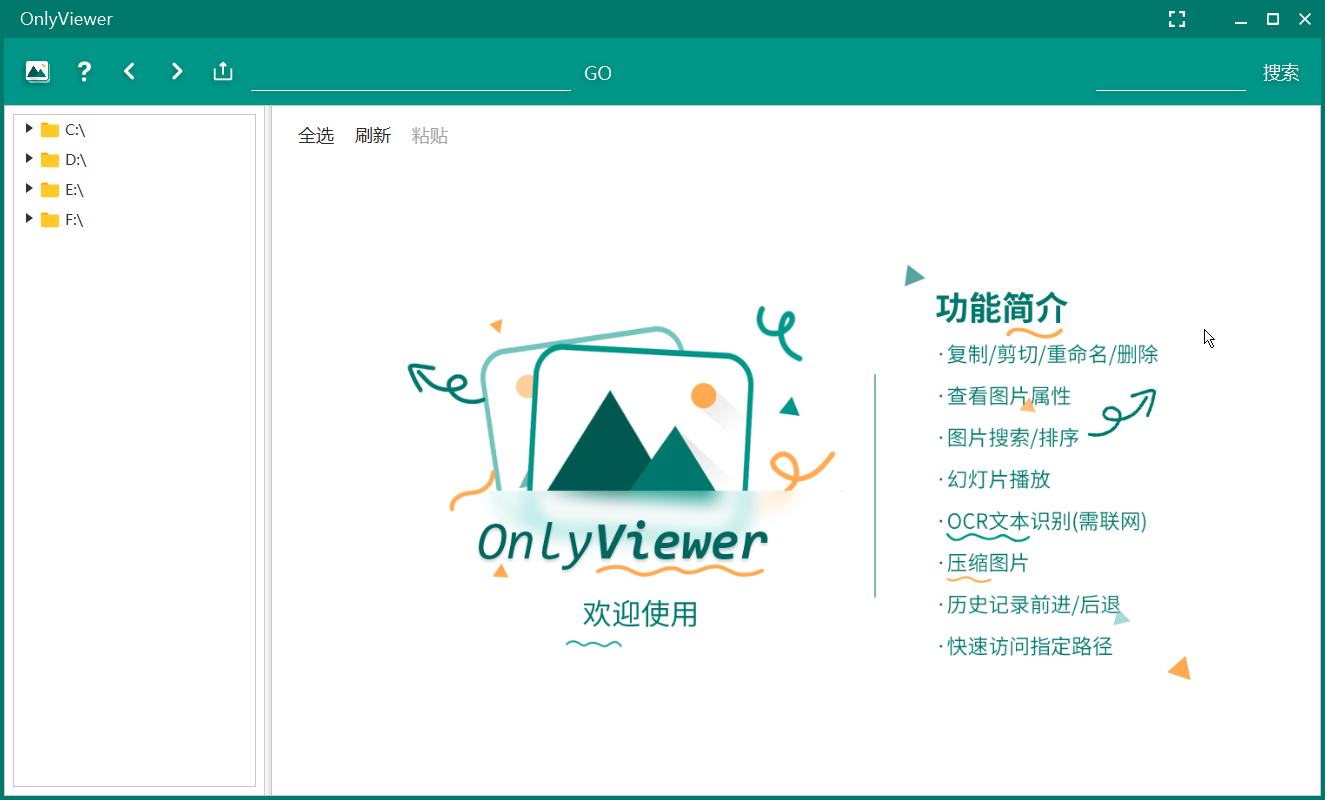Maximize the OnlyViewer window
The image size is (1325, 800).
(1273, 19)
